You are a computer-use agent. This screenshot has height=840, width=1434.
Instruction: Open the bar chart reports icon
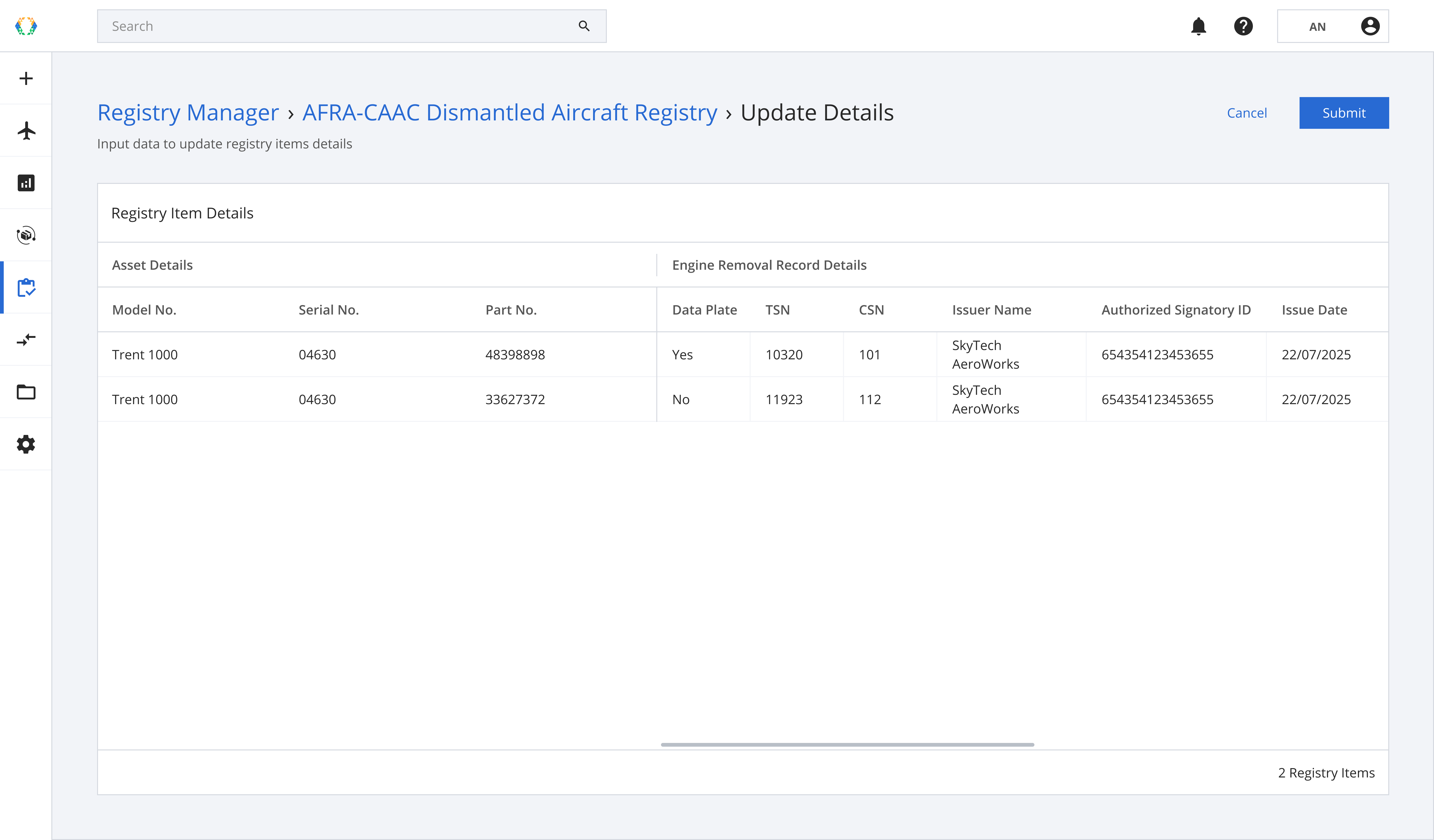pos(26,183)
